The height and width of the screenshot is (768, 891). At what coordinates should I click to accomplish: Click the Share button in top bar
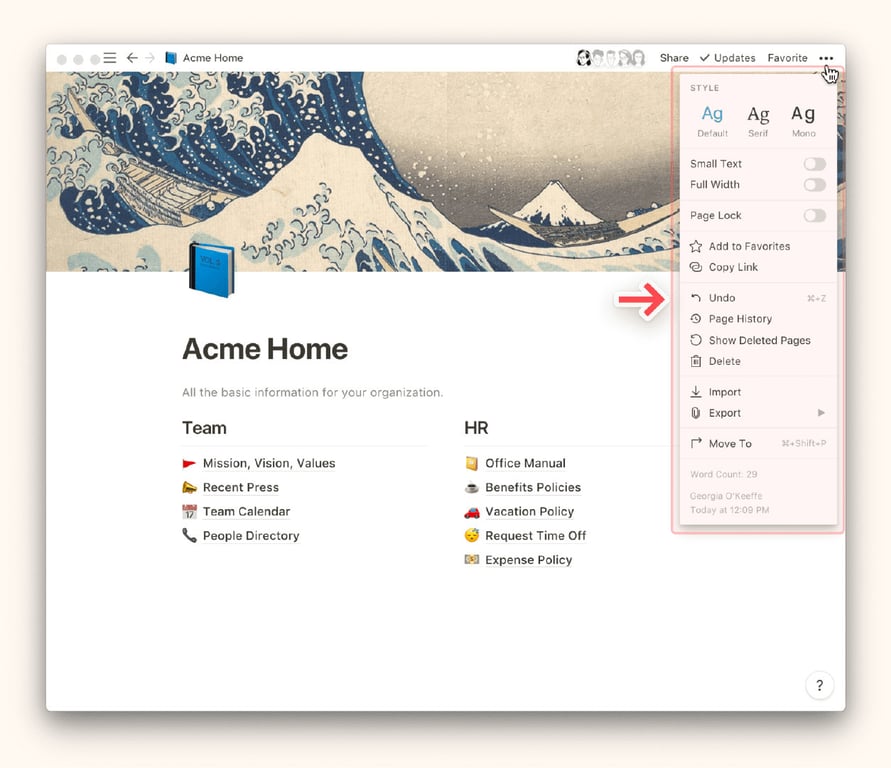[674, 58]
